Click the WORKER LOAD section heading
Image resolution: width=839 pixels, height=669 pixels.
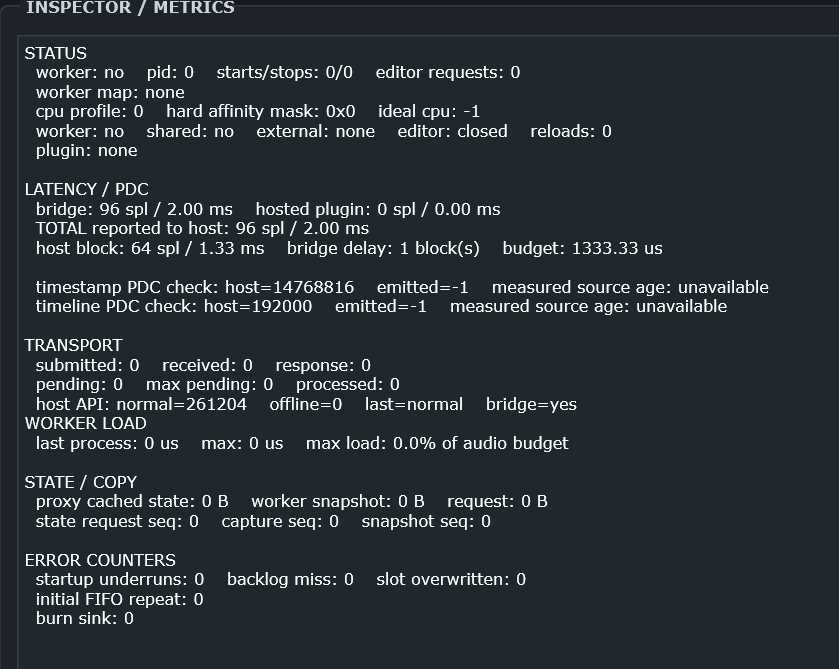click(x=86, y=423)
